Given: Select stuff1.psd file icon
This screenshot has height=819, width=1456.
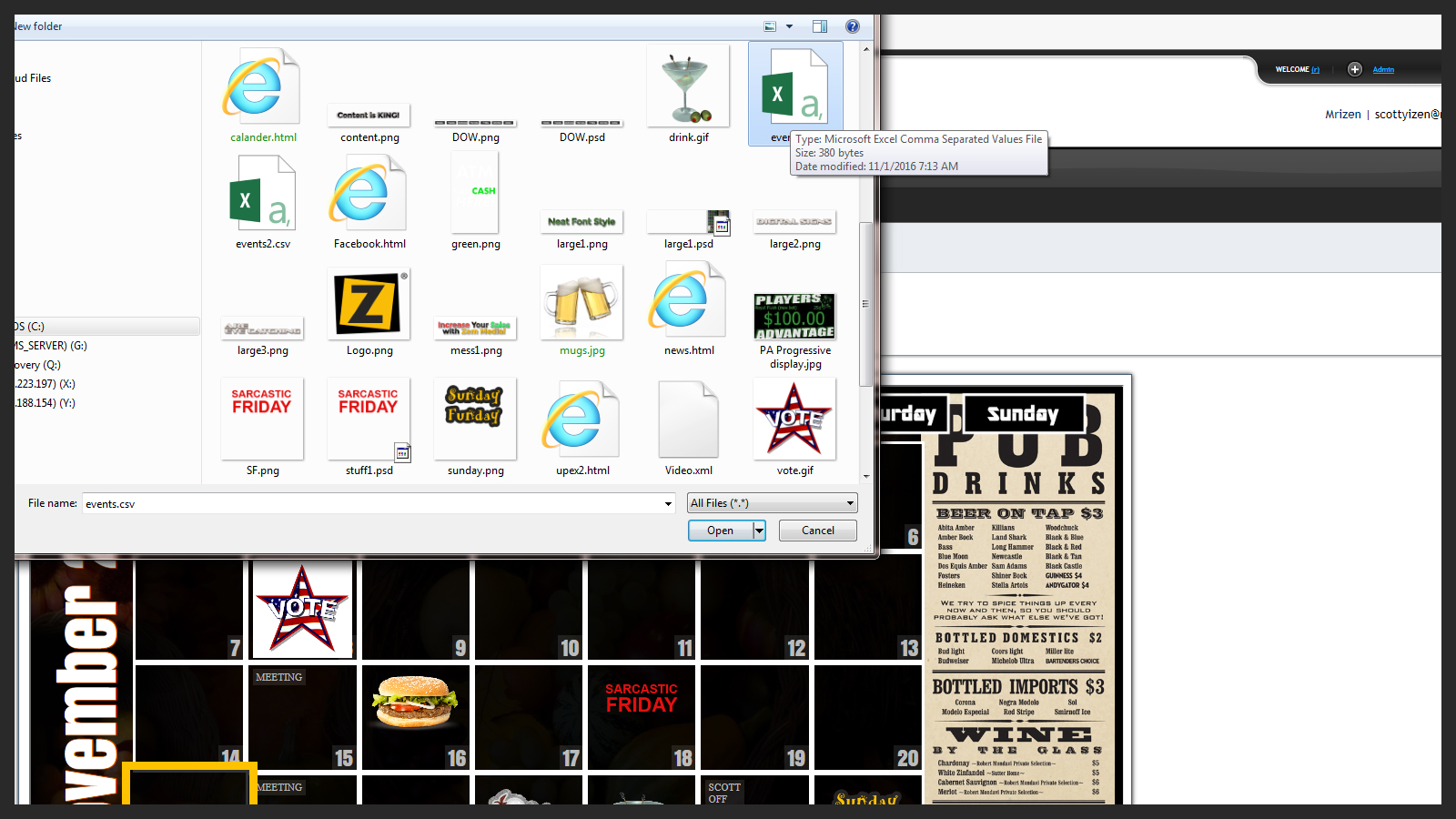Looking at the screenshot, I should tap(369, 419).
